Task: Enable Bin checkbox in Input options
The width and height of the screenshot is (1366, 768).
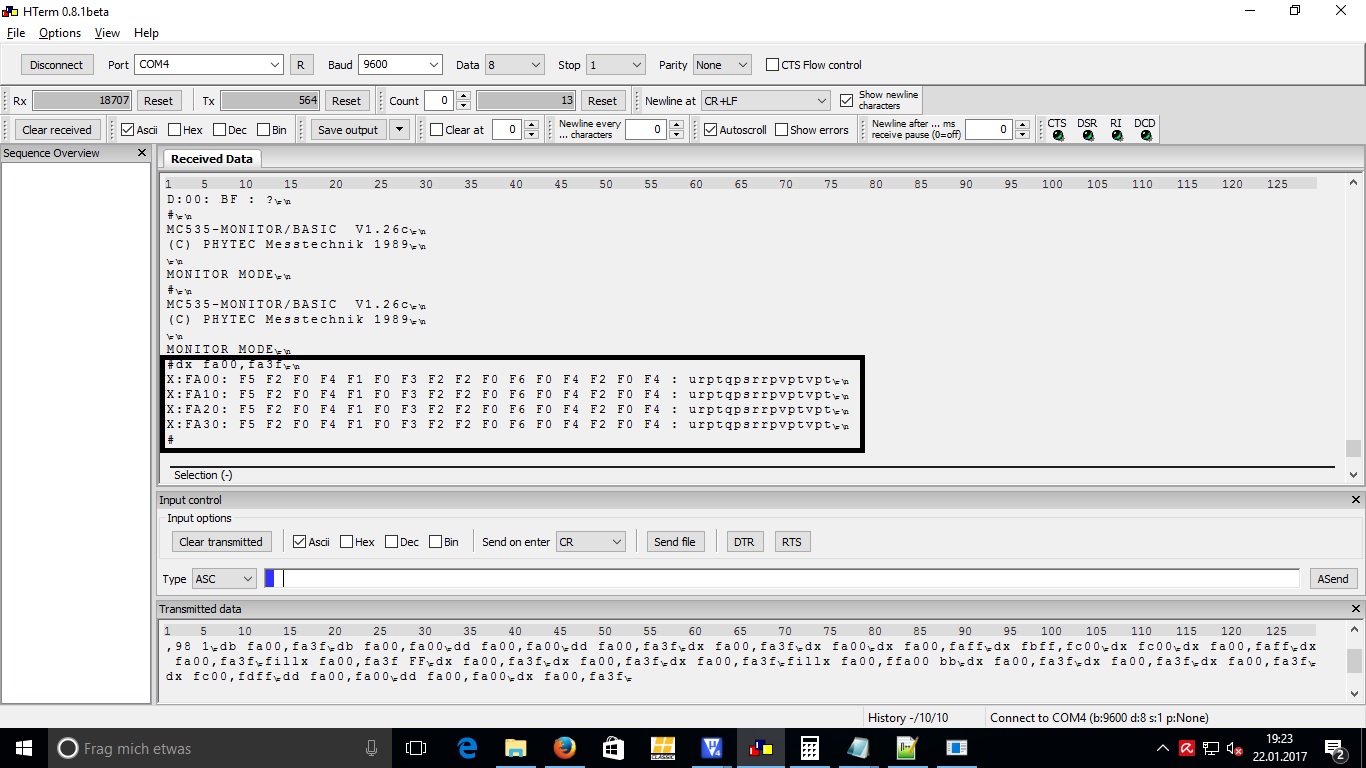Action: 435,542
